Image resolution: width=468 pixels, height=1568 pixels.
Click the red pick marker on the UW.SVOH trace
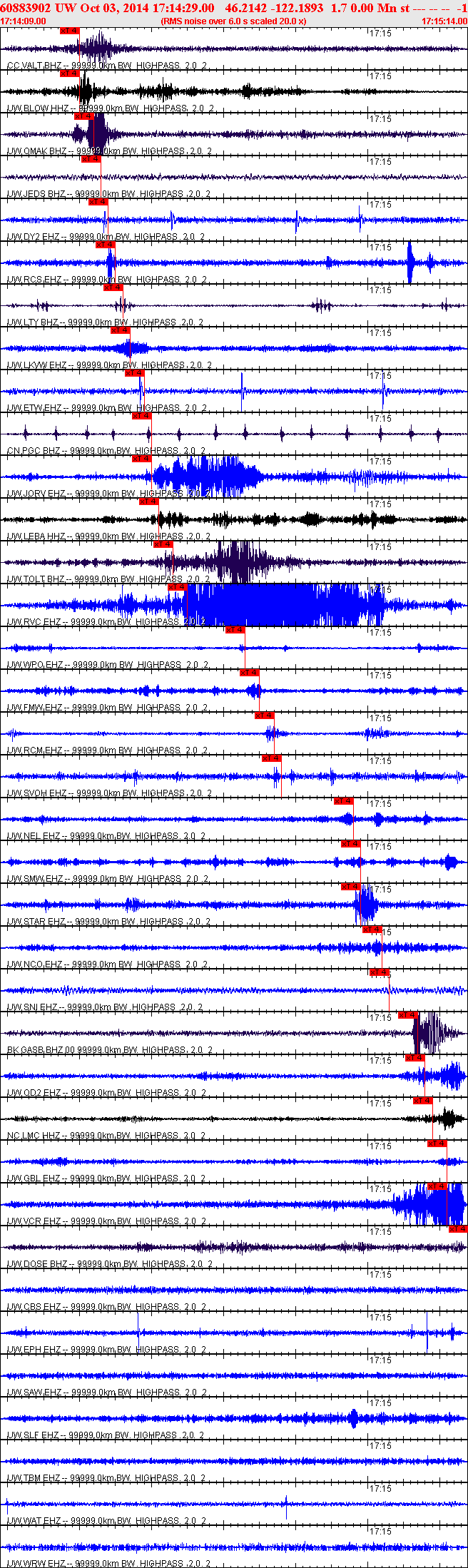point(271,758)
